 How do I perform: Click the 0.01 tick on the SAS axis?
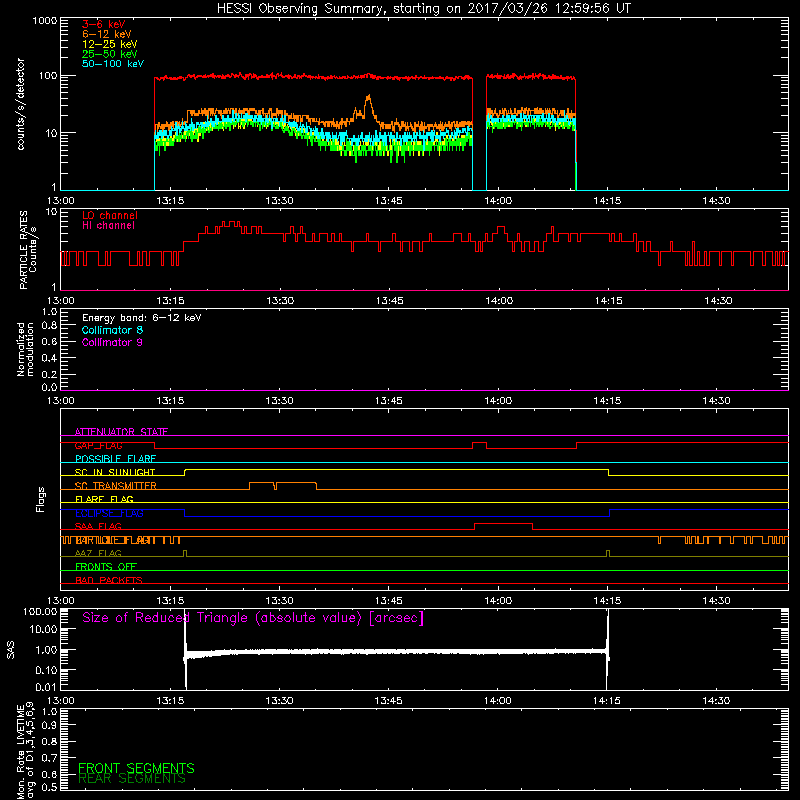(46, 687)
